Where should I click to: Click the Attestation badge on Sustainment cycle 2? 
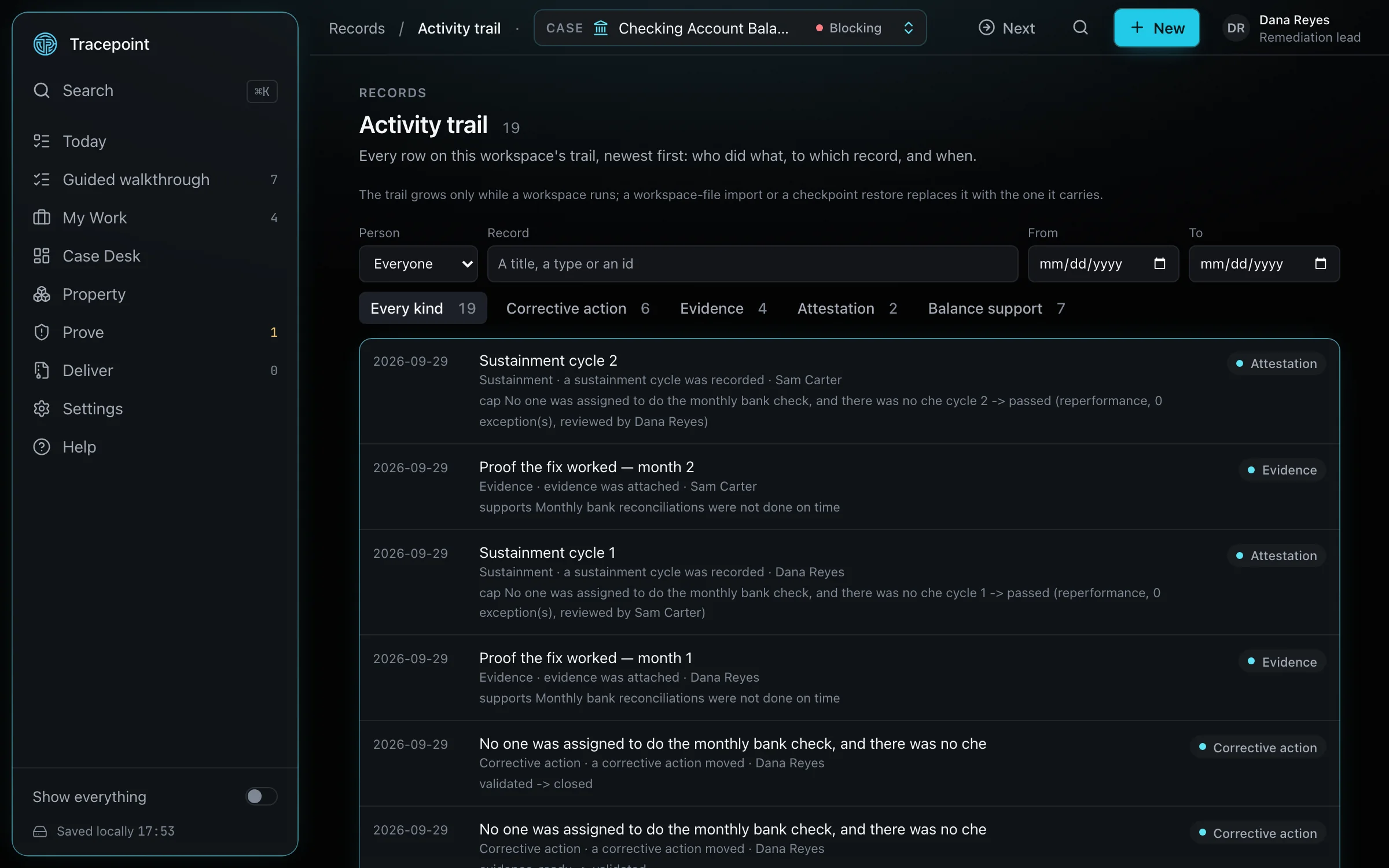[x=1276, y=363]
